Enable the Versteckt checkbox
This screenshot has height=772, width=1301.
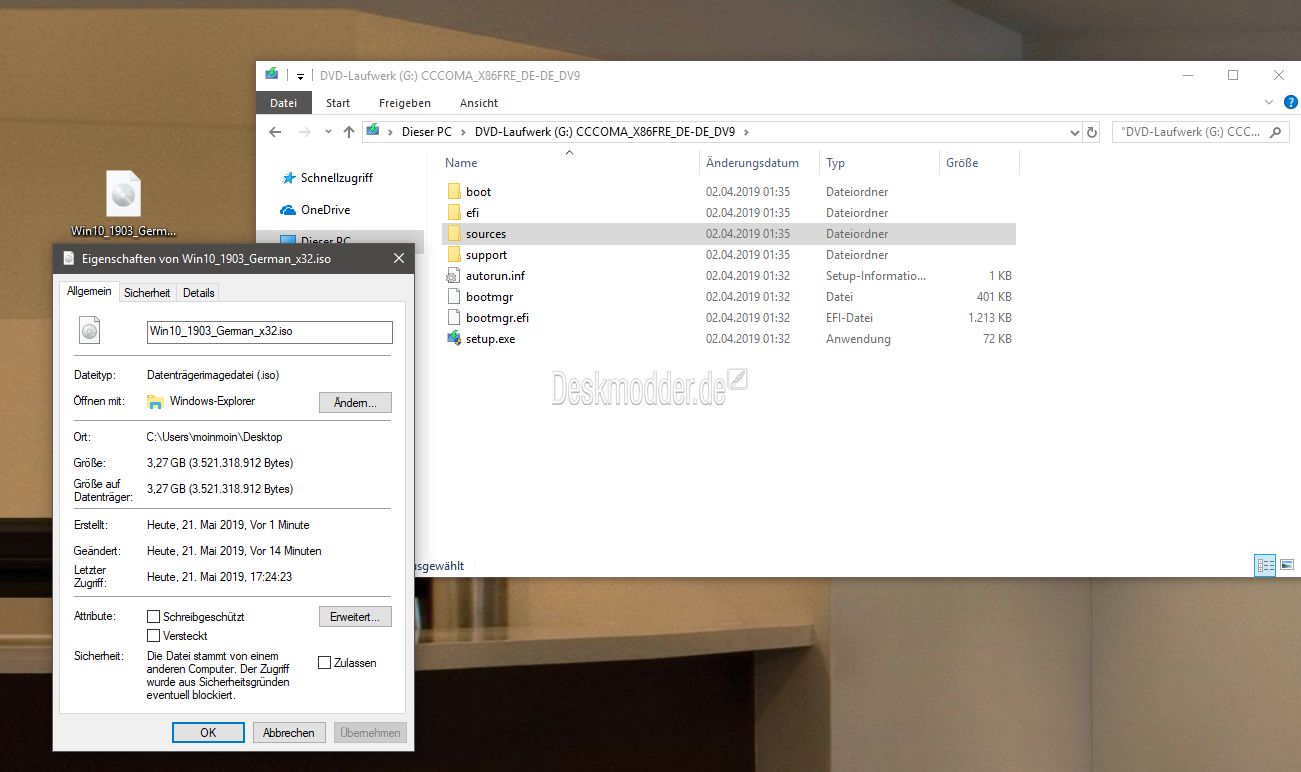[x=154, y=636]
